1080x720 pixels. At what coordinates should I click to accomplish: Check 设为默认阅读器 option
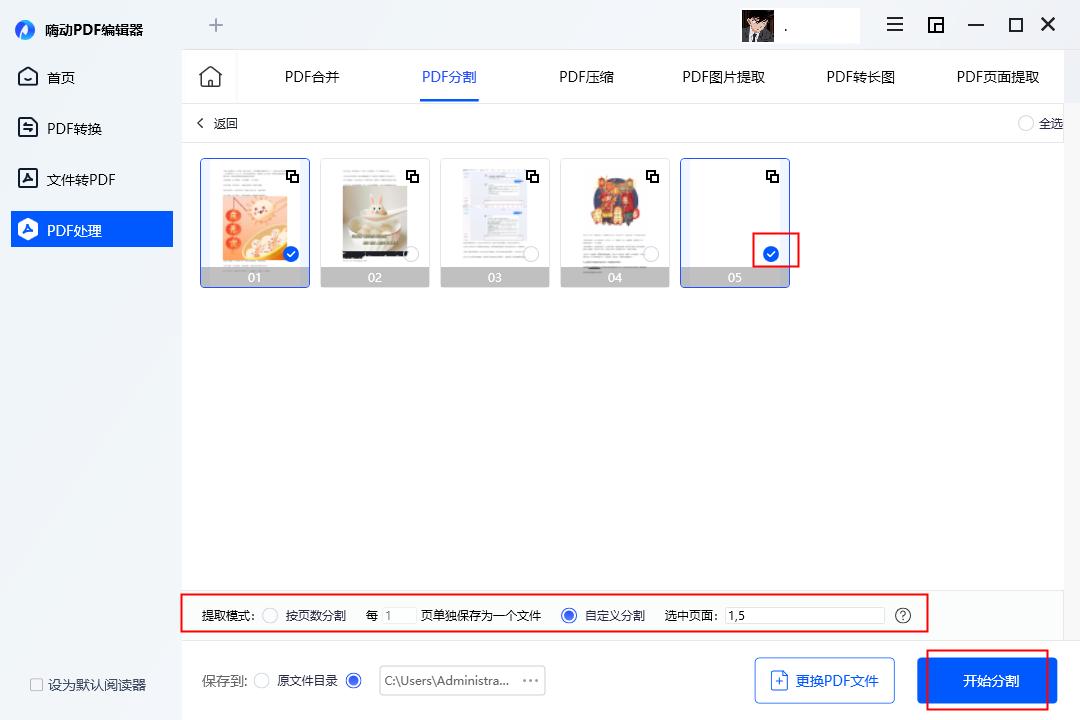[35, 684]
